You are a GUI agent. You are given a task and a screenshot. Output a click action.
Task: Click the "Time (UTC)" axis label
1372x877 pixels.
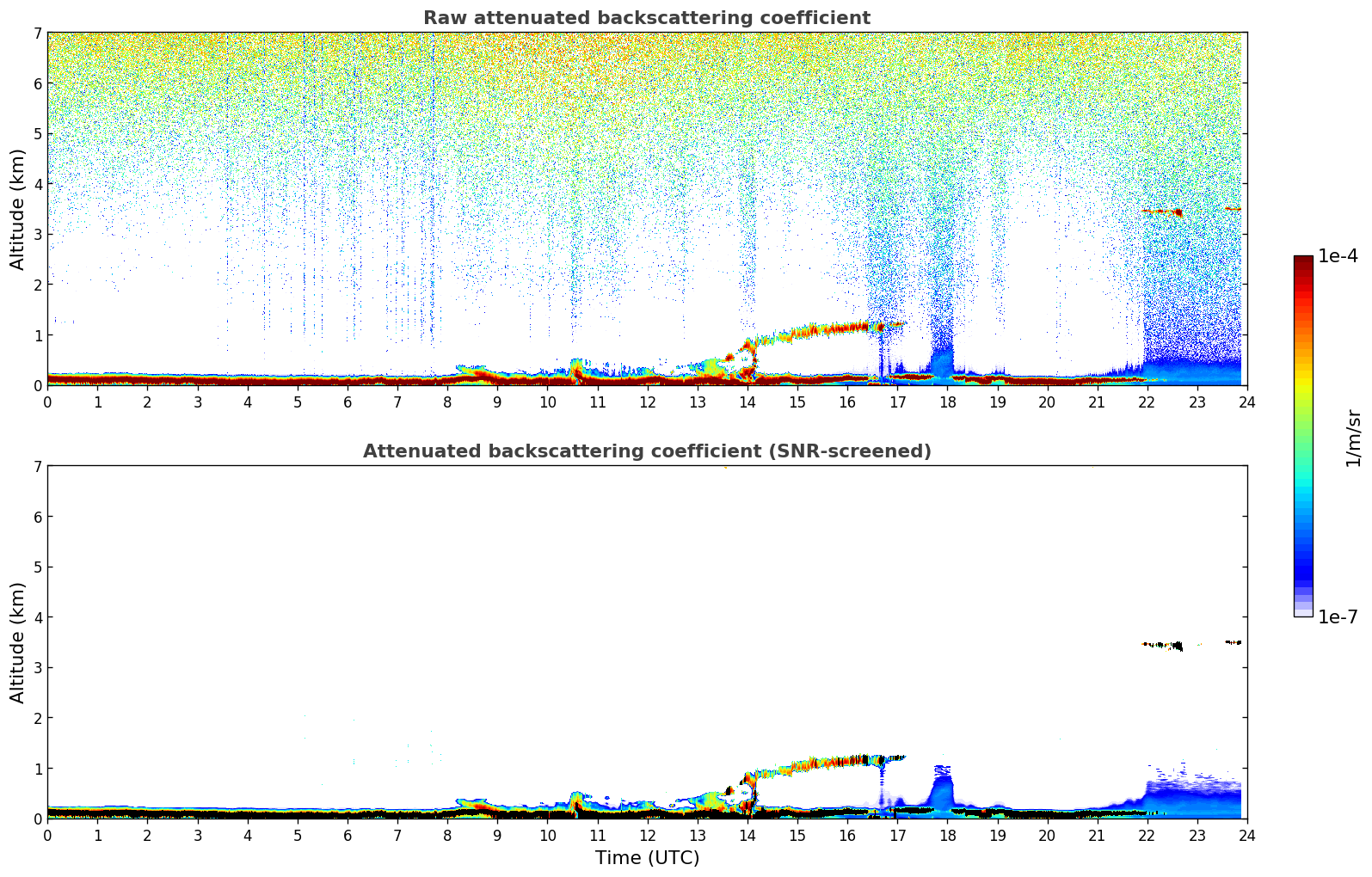tap(647, 858)
